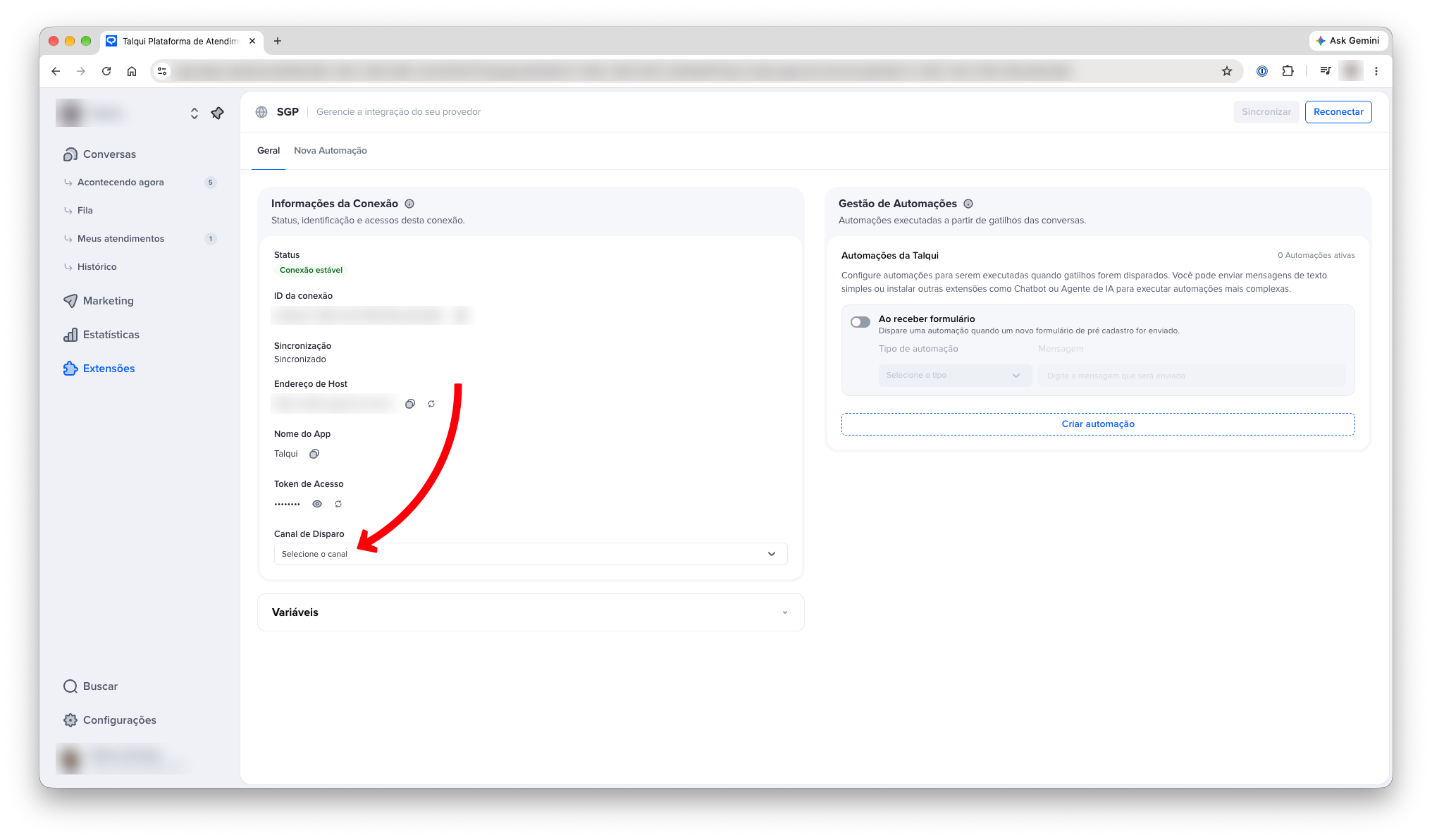Click the Sincronizar button
Screen dimensions: 1432x840
point(1266,112)
